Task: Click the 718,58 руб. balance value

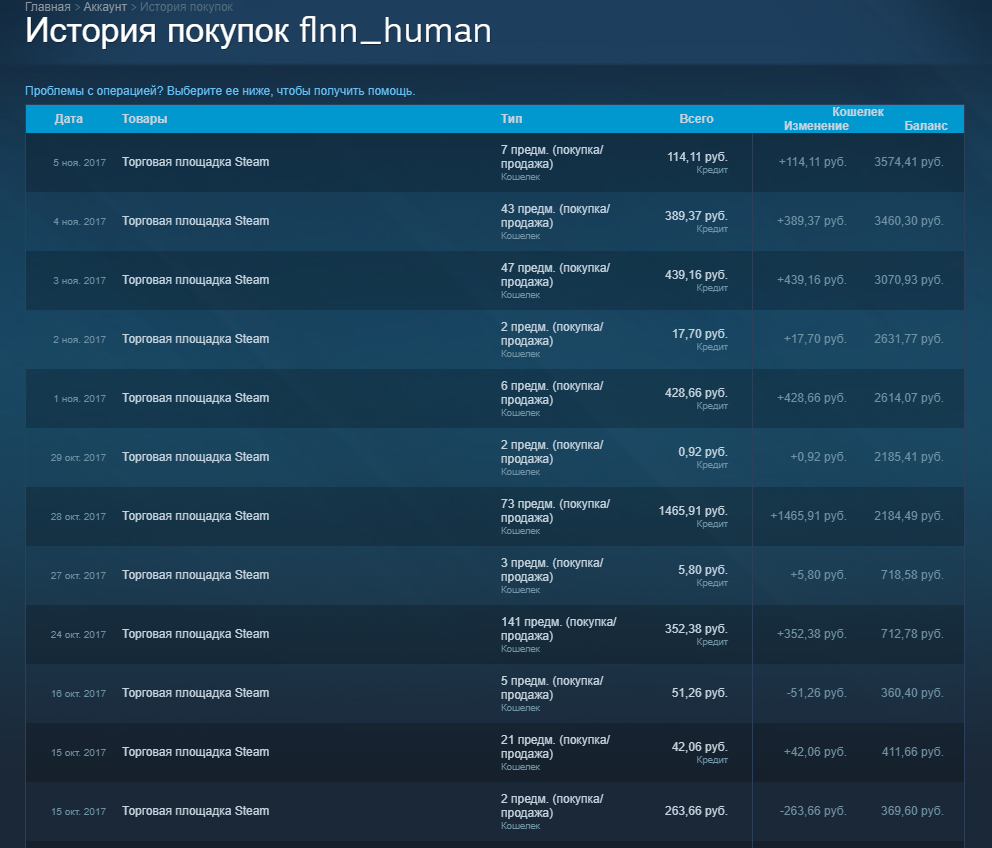Action: (912, 575)
